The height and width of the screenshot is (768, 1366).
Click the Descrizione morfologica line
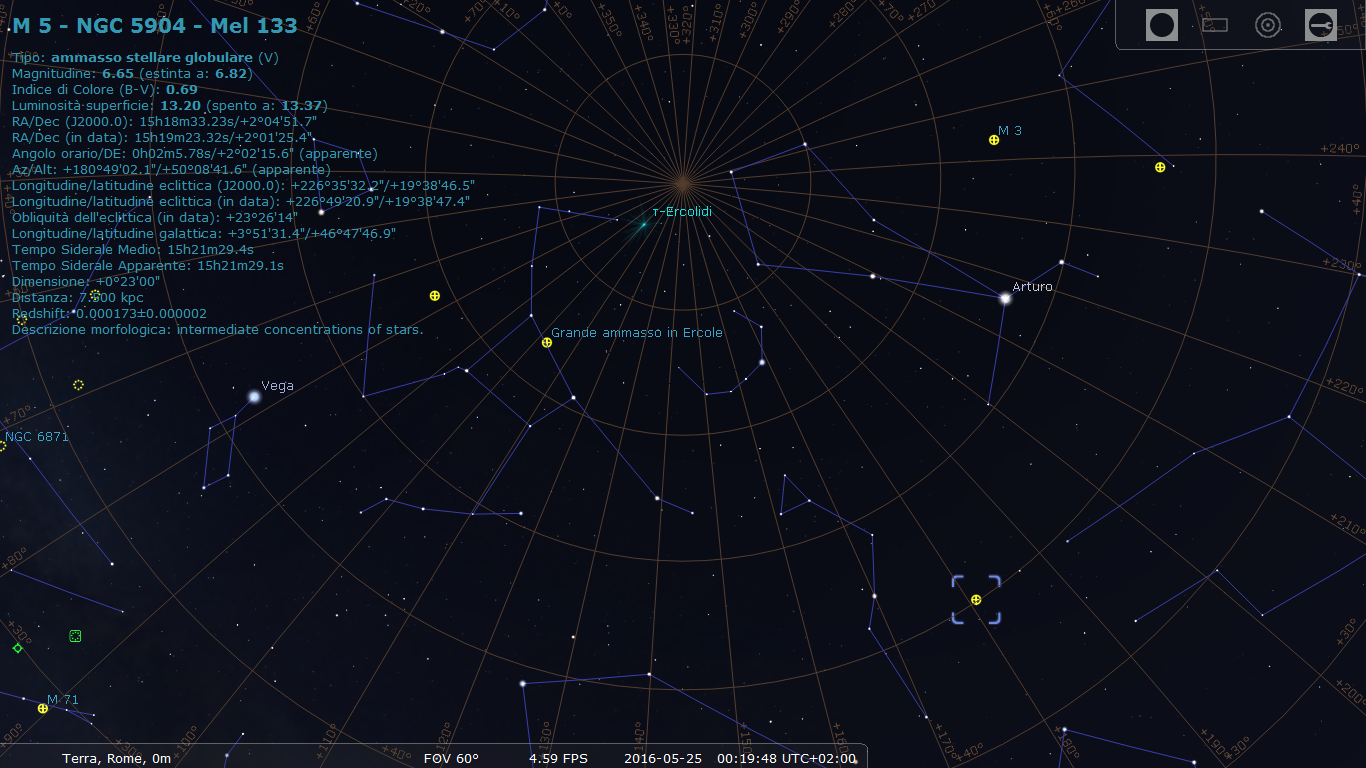pos(218,330)
